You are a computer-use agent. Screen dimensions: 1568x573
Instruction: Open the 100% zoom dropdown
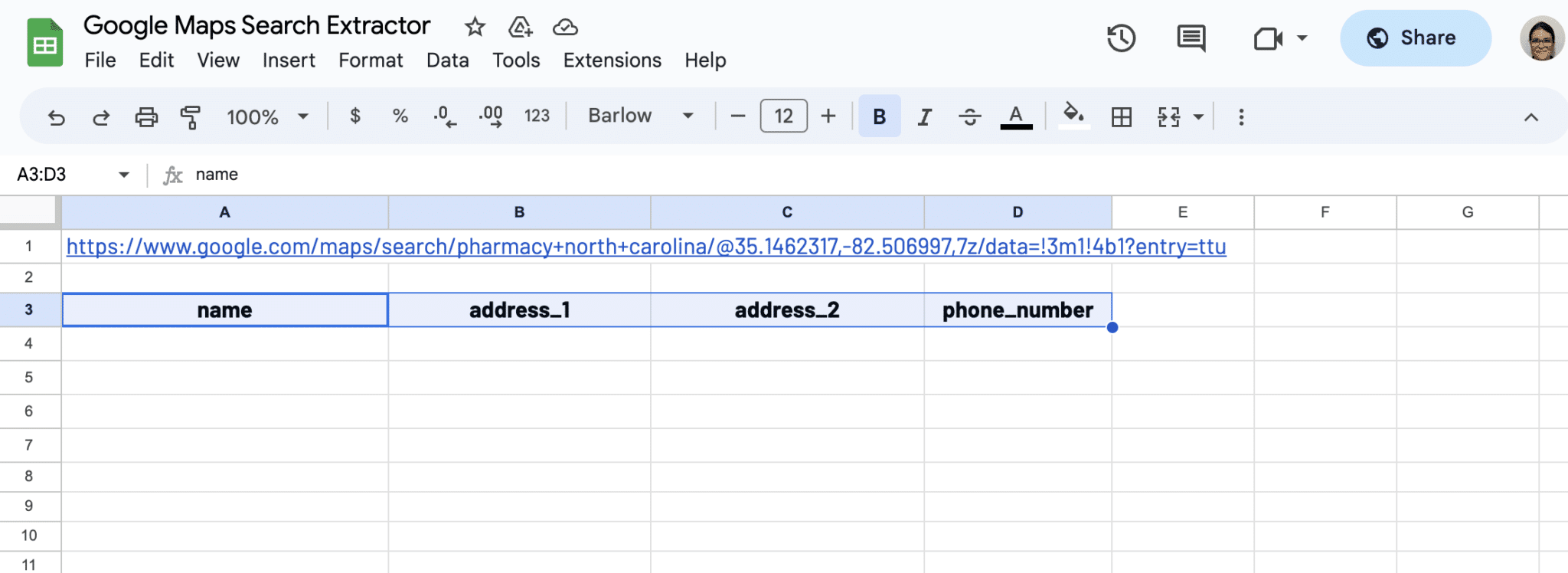pos(267,117)
